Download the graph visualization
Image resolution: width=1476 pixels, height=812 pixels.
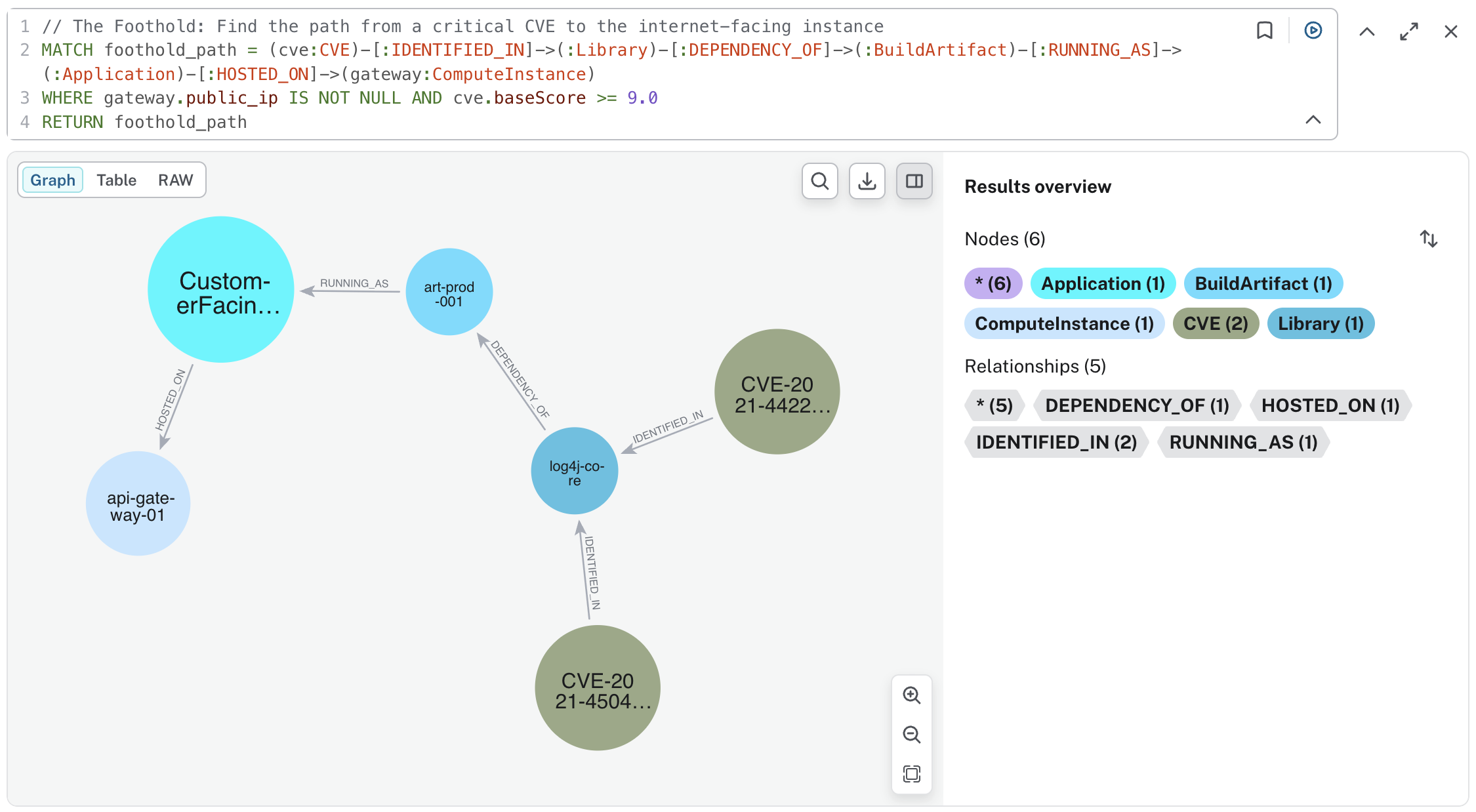tap(867, 181)
